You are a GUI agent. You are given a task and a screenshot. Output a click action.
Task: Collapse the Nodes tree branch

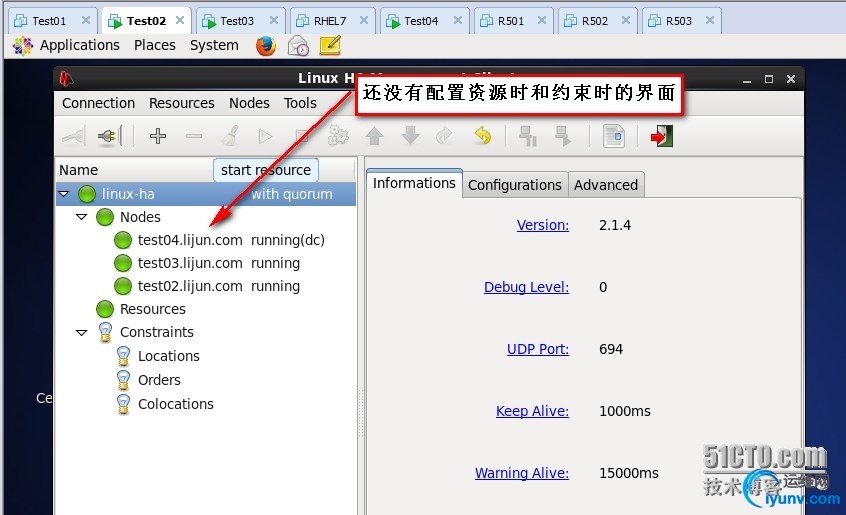[81, 217]
